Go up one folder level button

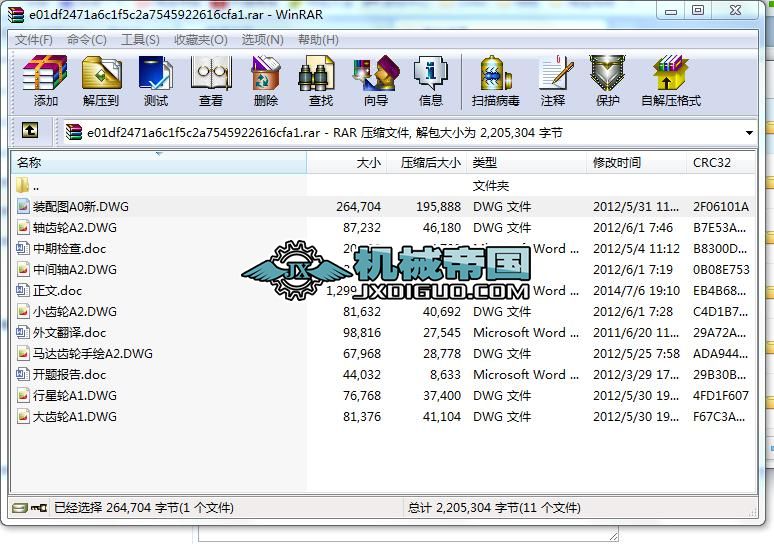tap(30, 131)
